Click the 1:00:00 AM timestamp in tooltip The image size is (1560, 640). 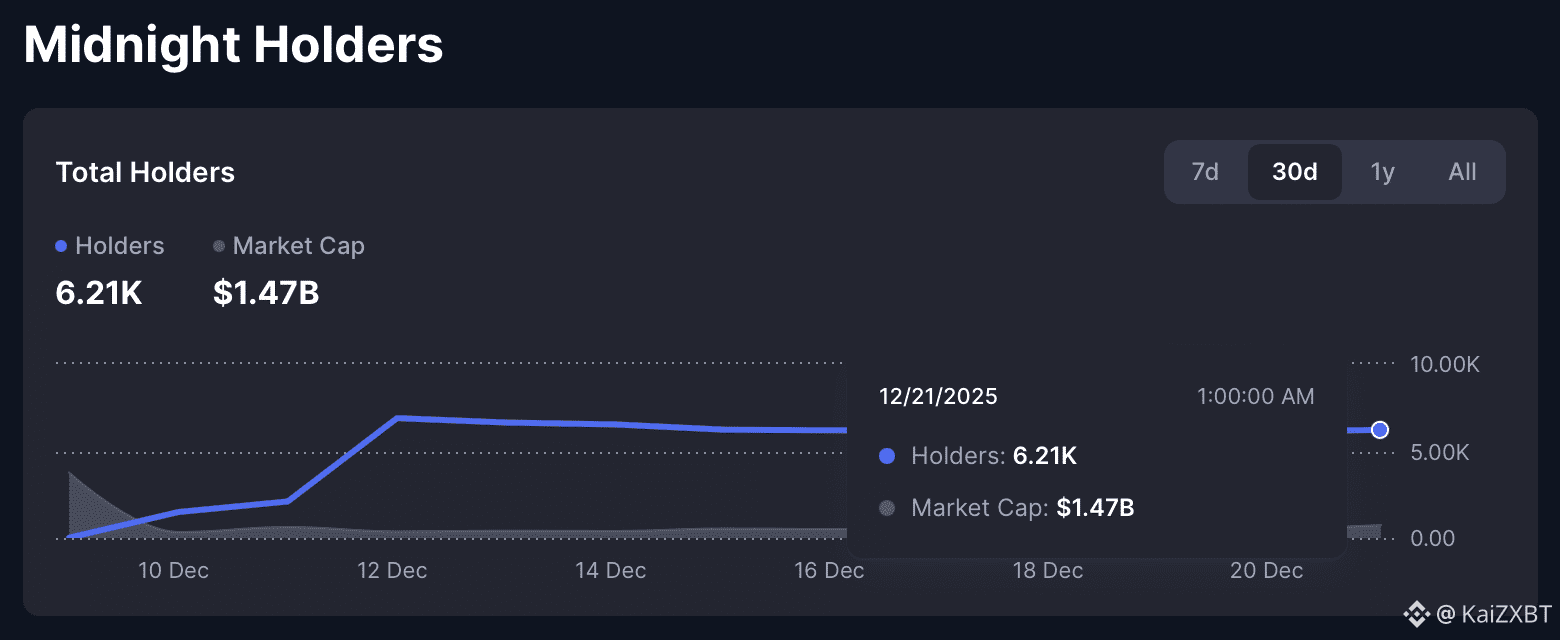[1255, 396]
